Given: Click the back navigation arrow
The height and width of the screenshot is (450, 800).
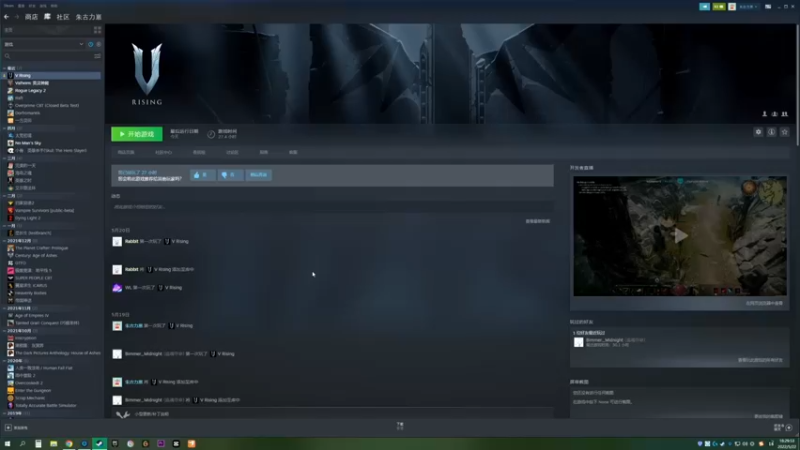Looking at the screenshot, I should (7, 17).
